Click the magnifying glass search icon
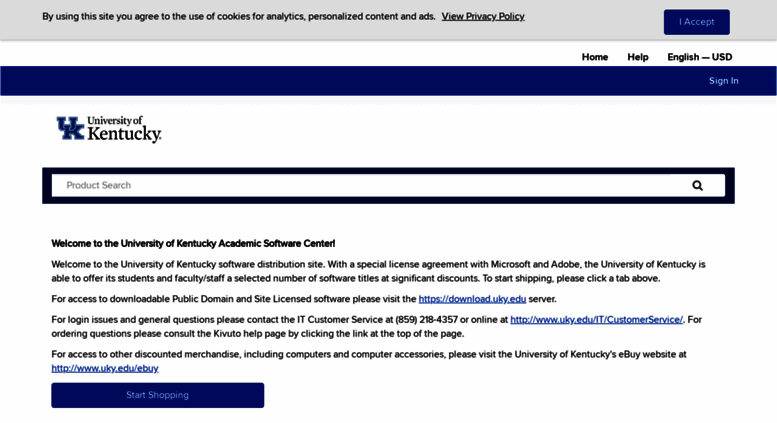 pos(697,185)
